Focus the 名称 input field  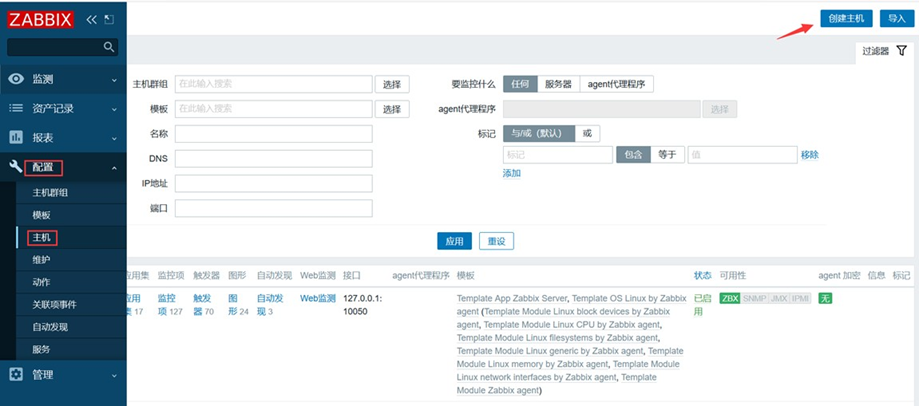(274, 134)
